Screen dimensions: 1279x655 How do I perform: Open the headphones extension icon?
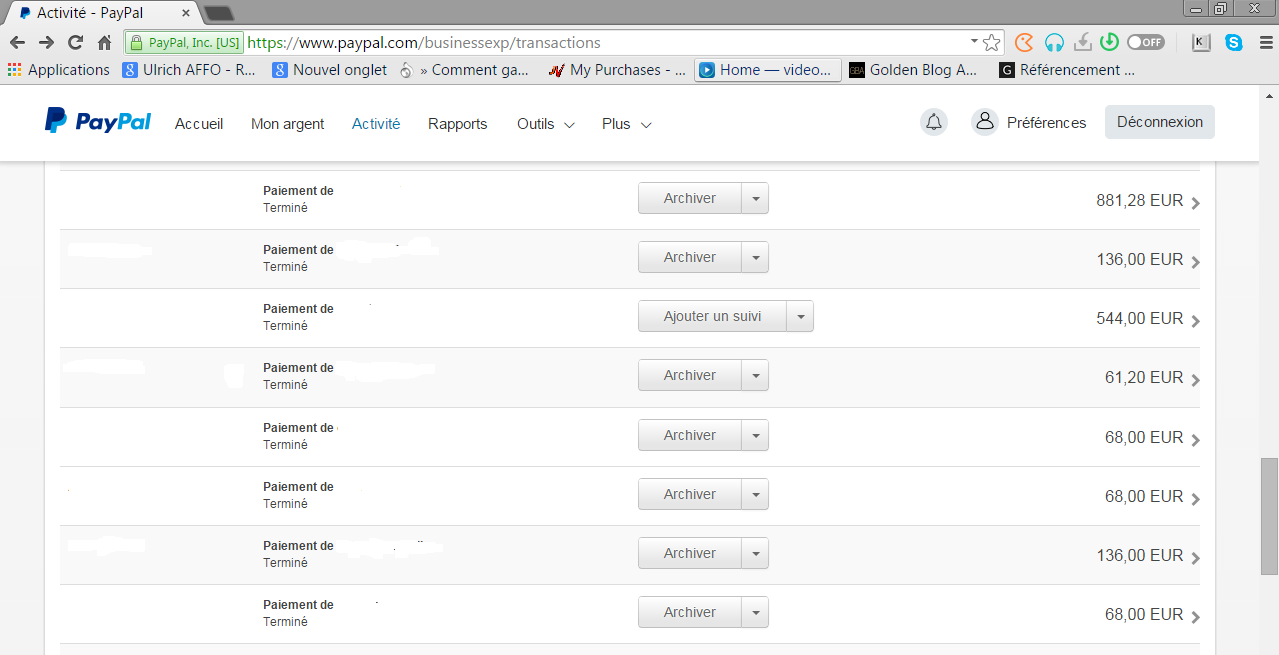click(1053, 43)
